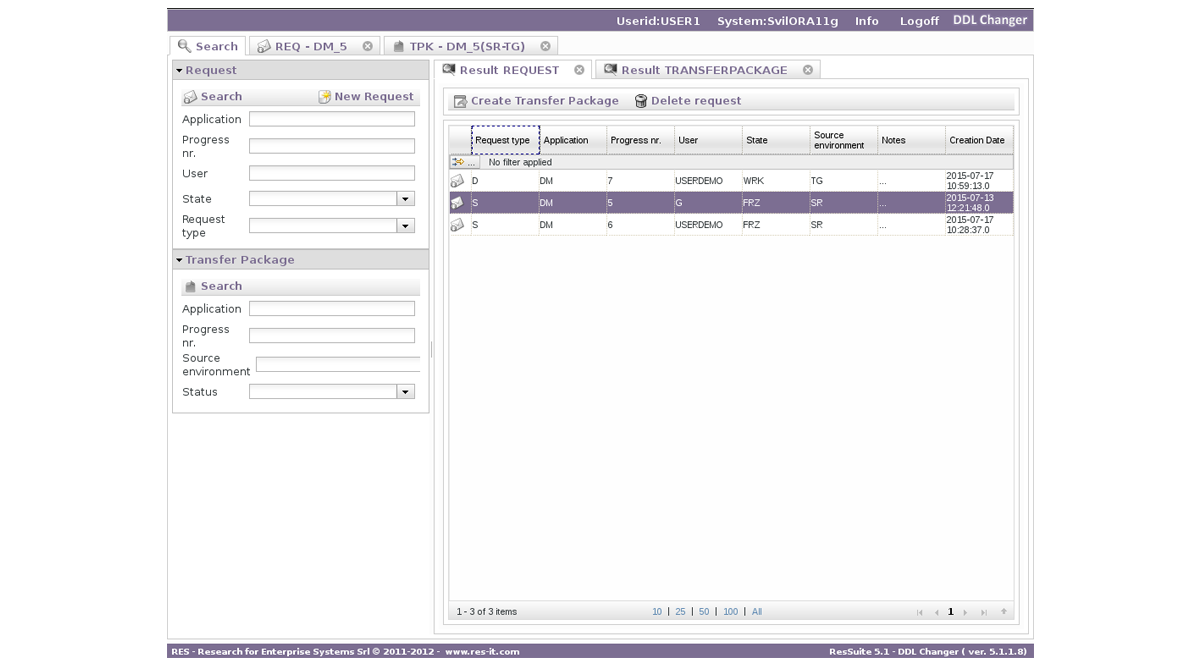1200x665 pixels.
Task: Click the filter icon in filter row
Action: tap(458, 162)
